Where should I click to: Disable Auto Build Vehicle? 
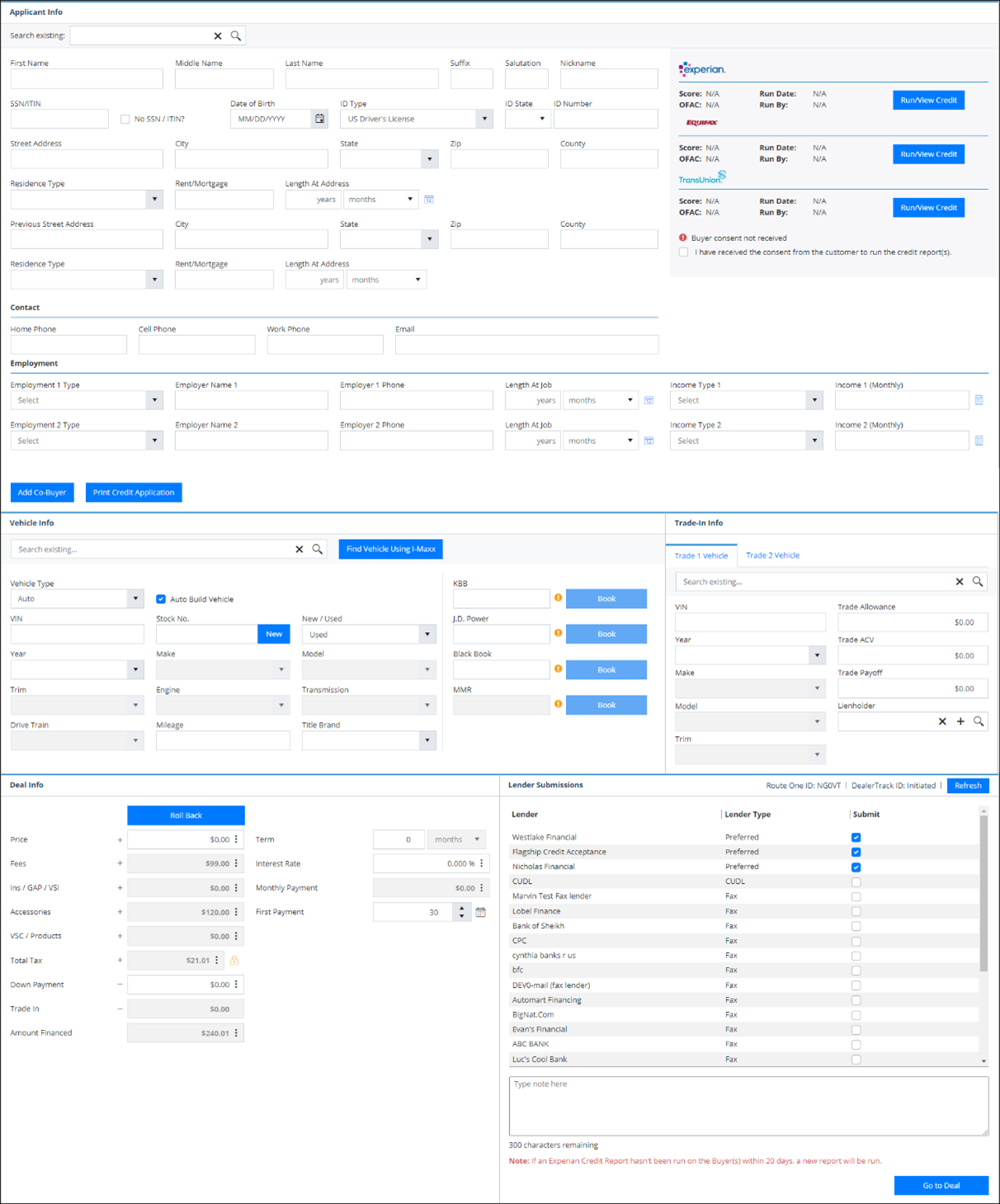click(162, 598)
